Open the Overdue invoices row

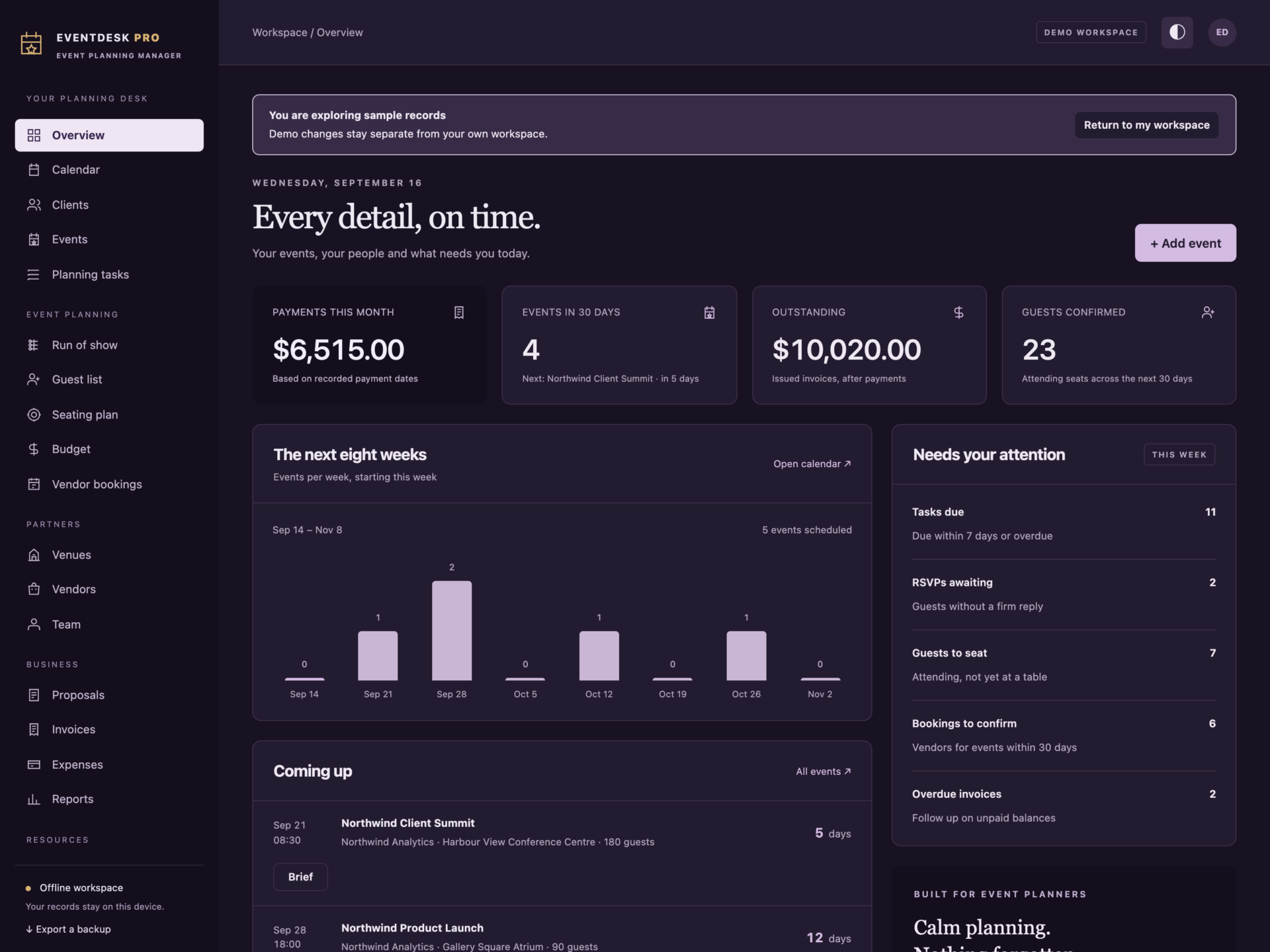tap(1064, 806)
